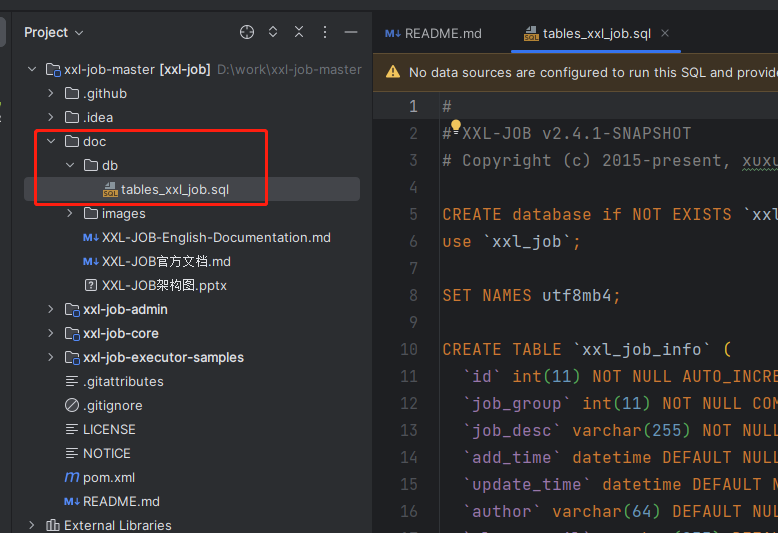
Task: Click the underlined xuxu link in line 3
Action: 759,160
